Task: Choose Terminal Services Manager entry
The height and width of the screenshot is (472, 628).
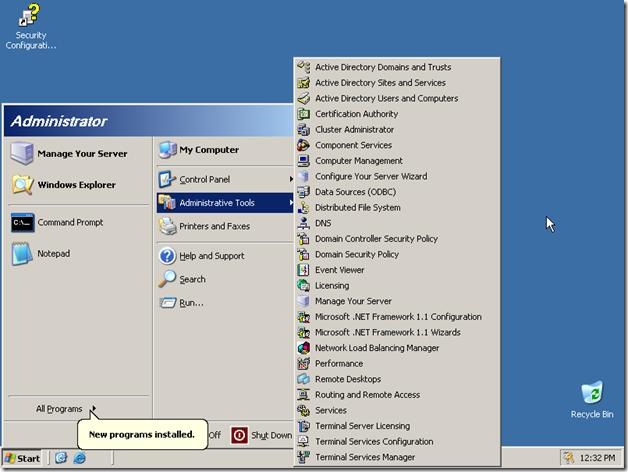Action: 364,457
